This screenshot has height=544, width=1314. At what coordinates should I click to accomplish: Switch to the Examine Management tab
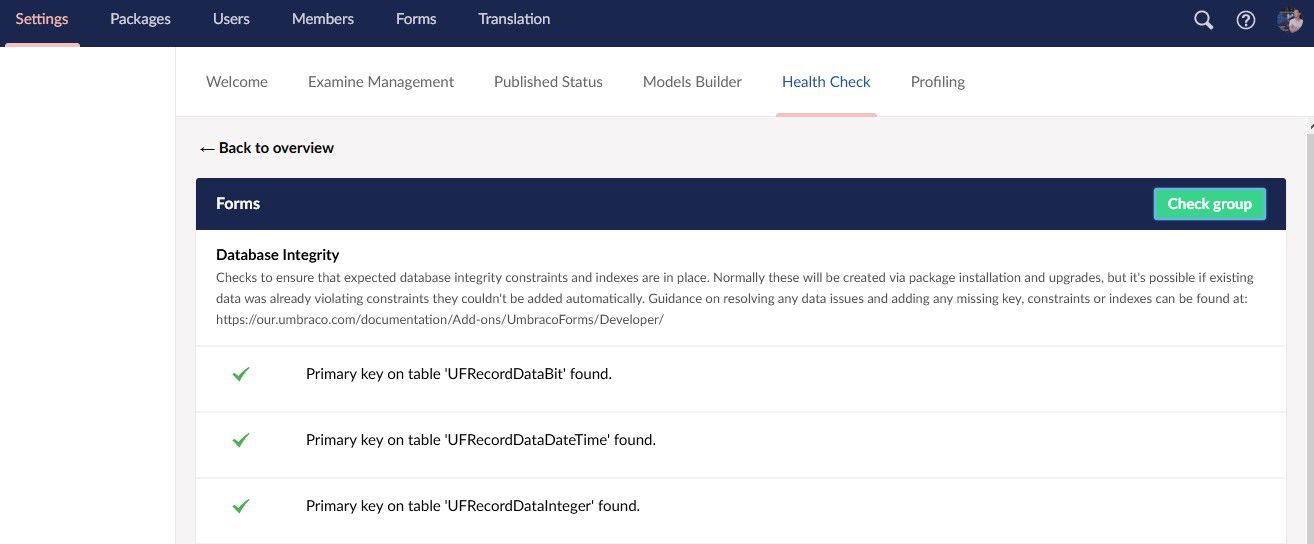point(381,82)
